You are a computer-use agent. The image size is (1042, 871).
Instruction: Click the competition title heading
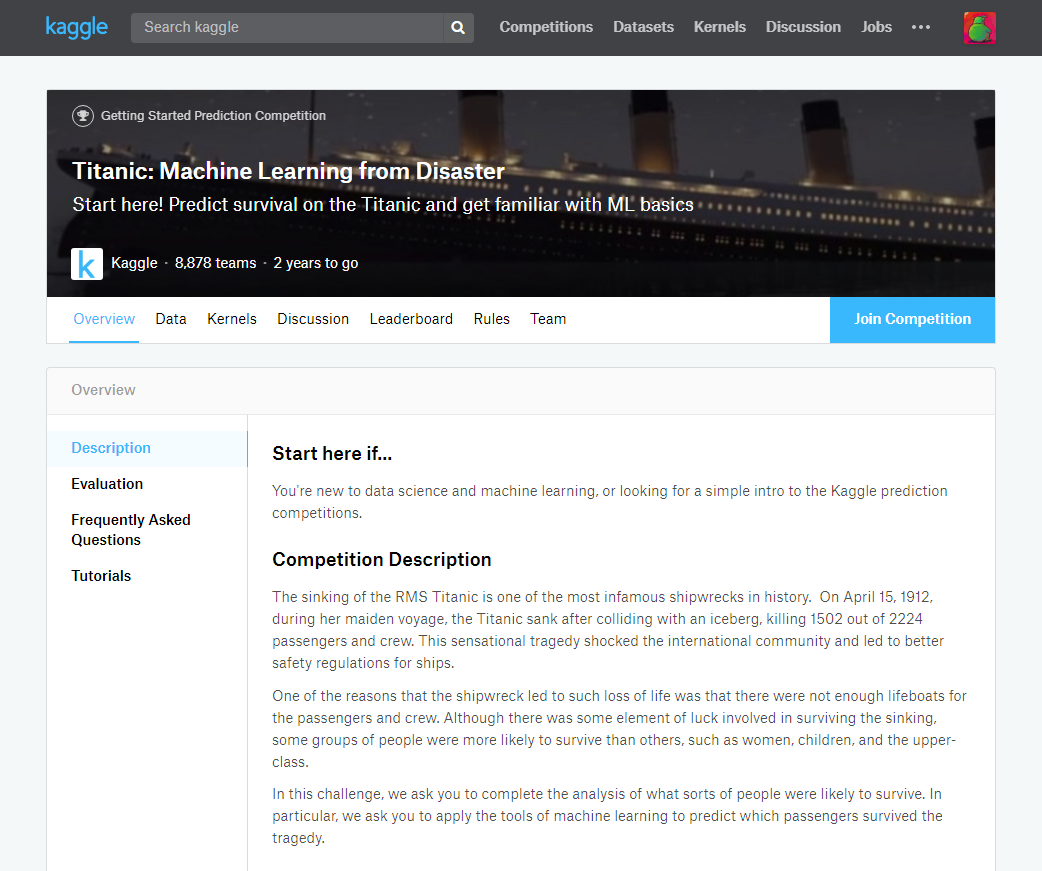[x=288, y=171]
